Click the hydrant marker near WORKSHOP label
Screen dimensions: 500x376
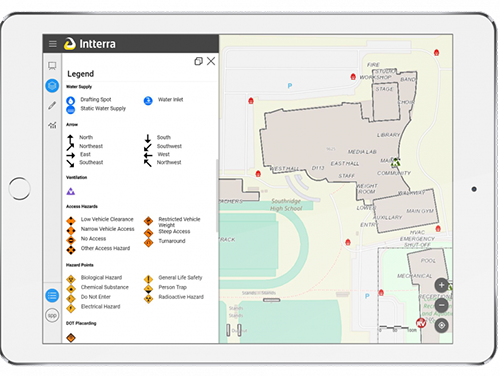(x=353, y=77)
